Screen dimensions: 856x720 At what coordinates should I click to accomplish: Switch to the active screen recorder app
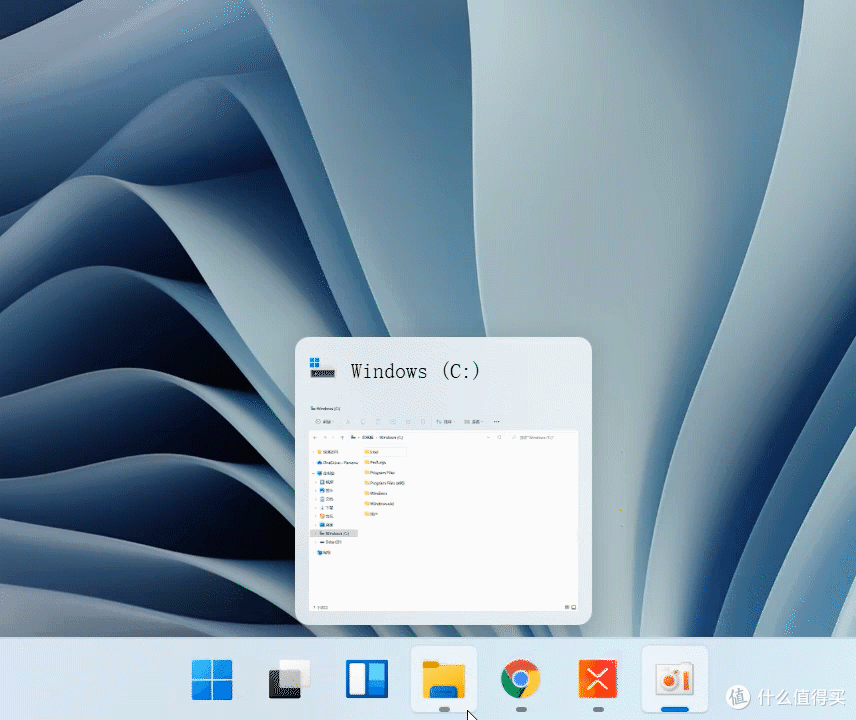[x=675, y=680]
